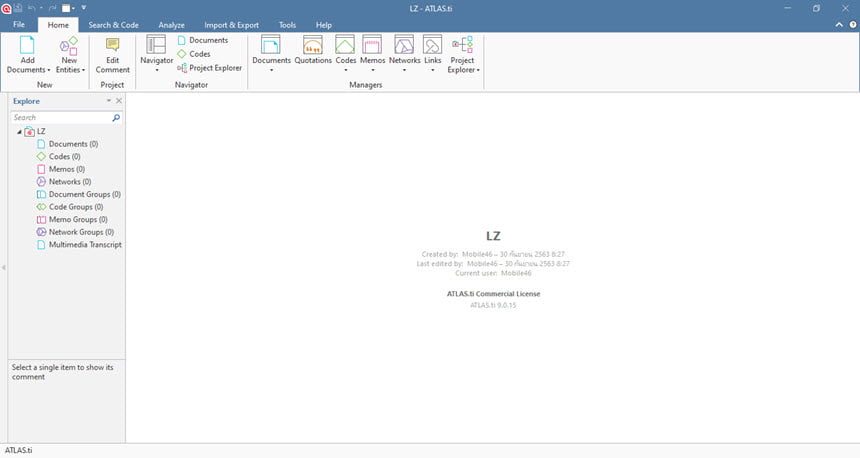Expand the Codes manager dropdown arrow
Viewport: 860px width, 458px height.
click(346, 70)
